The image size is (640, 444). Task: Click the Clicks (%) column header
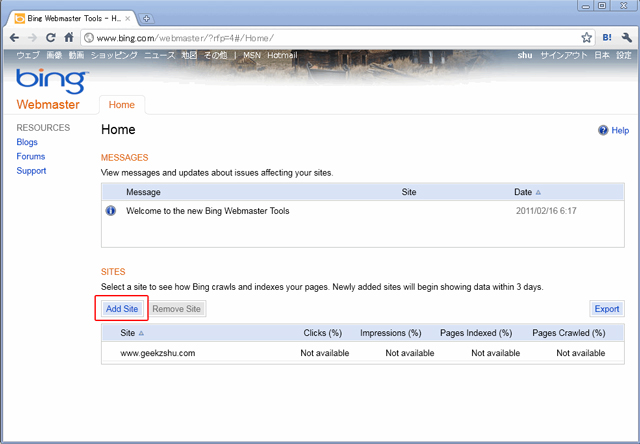[x=322, y=333]
